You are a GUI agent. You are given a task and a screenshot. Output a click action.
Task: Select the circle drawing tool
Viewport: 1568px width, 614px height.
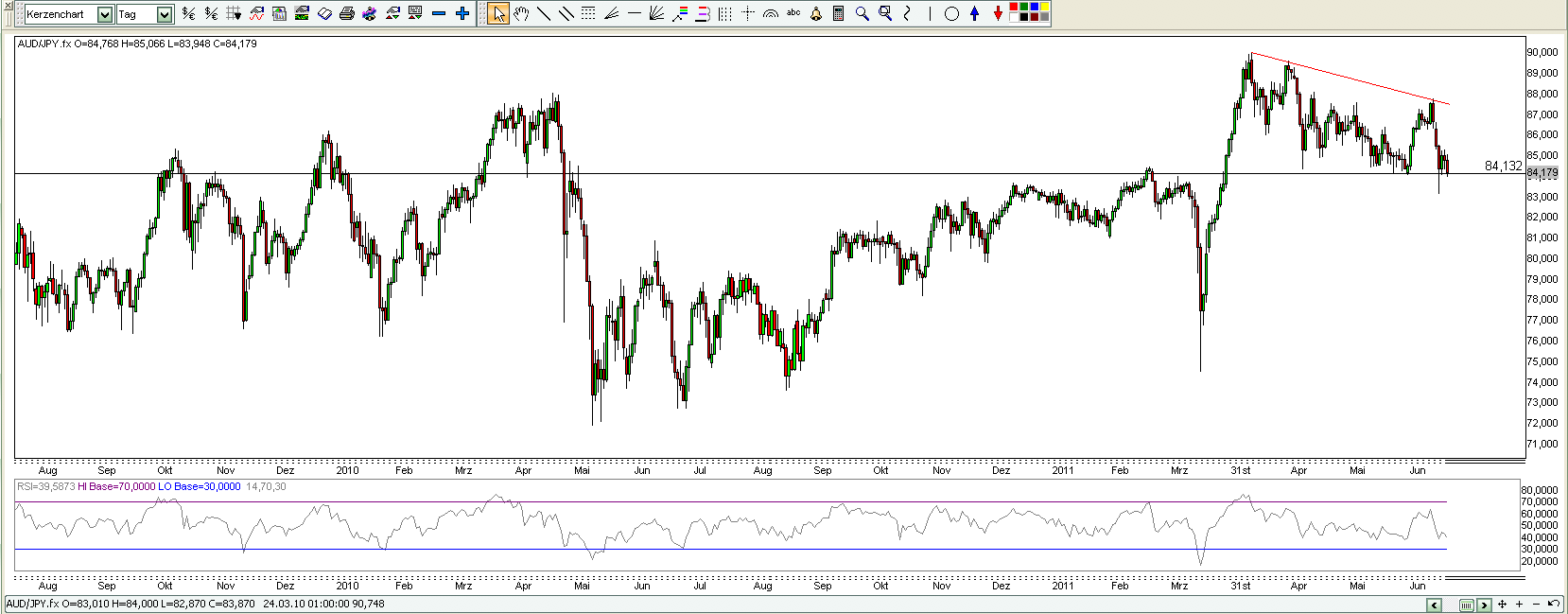pos(951,13)
